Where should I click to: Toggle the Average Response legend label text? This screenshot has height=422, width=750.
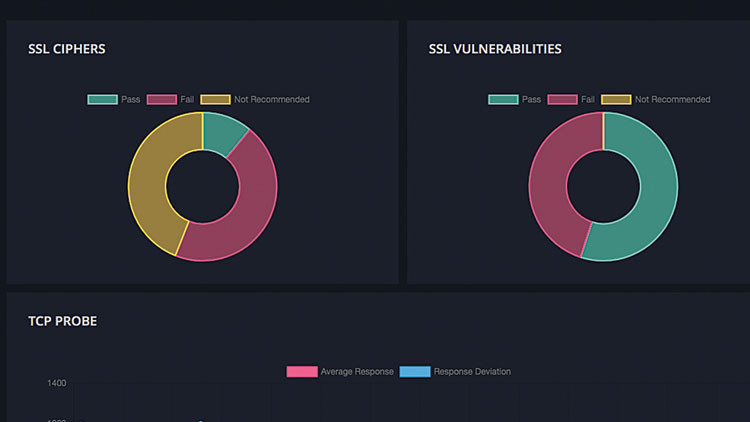point(357,372)
